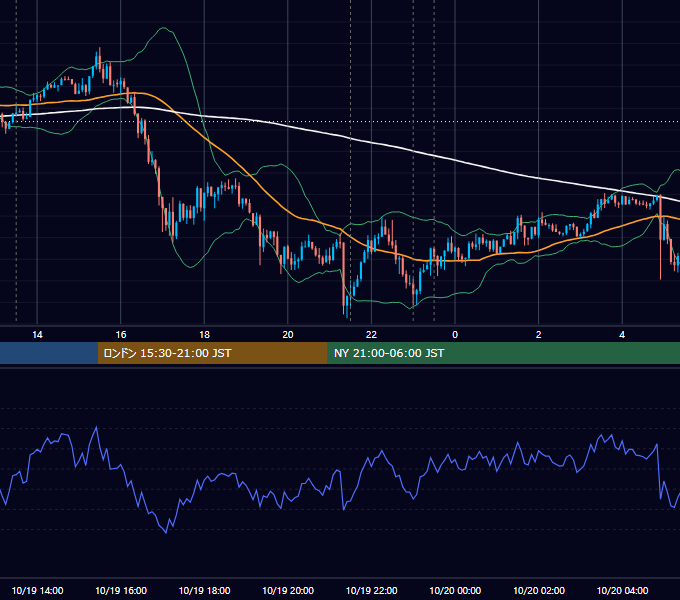This screenshot has height=600, width=680.
Task: Click the hour label 16 on price chart axis
Action: click(121, 335)
